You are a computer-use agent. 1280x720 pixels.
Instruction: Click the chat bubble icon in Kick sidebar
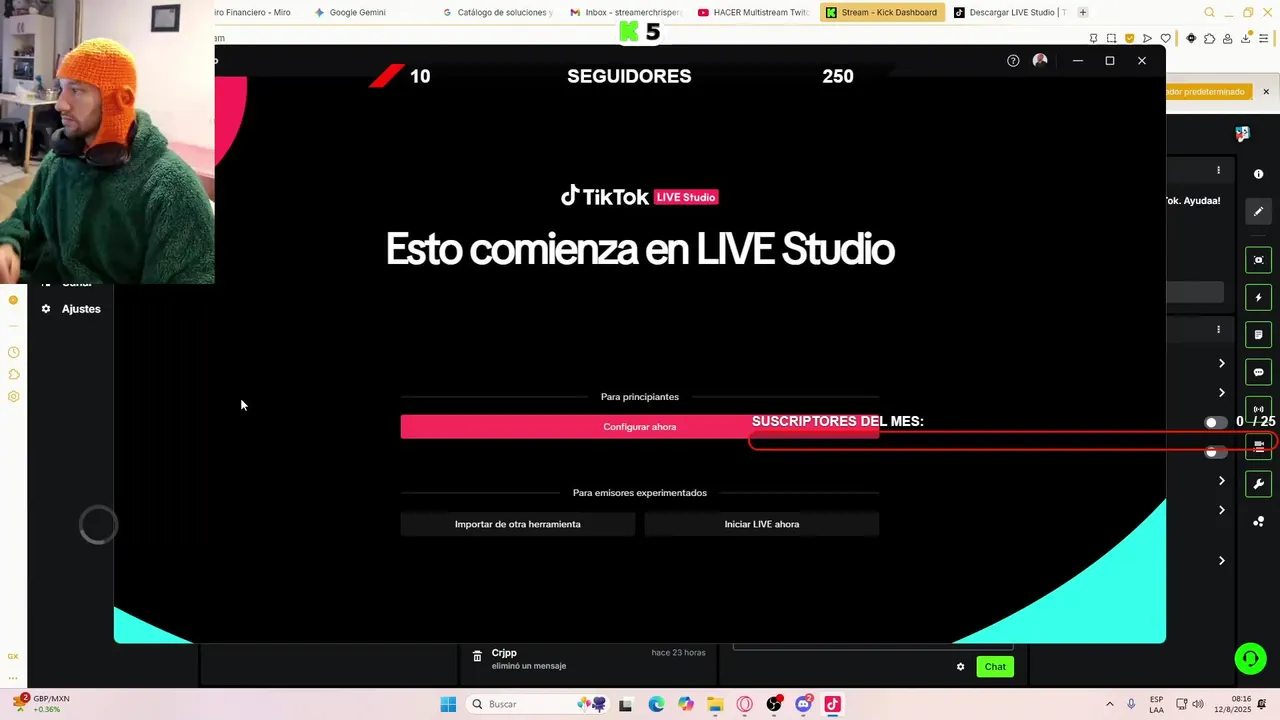click(1259, 372)
